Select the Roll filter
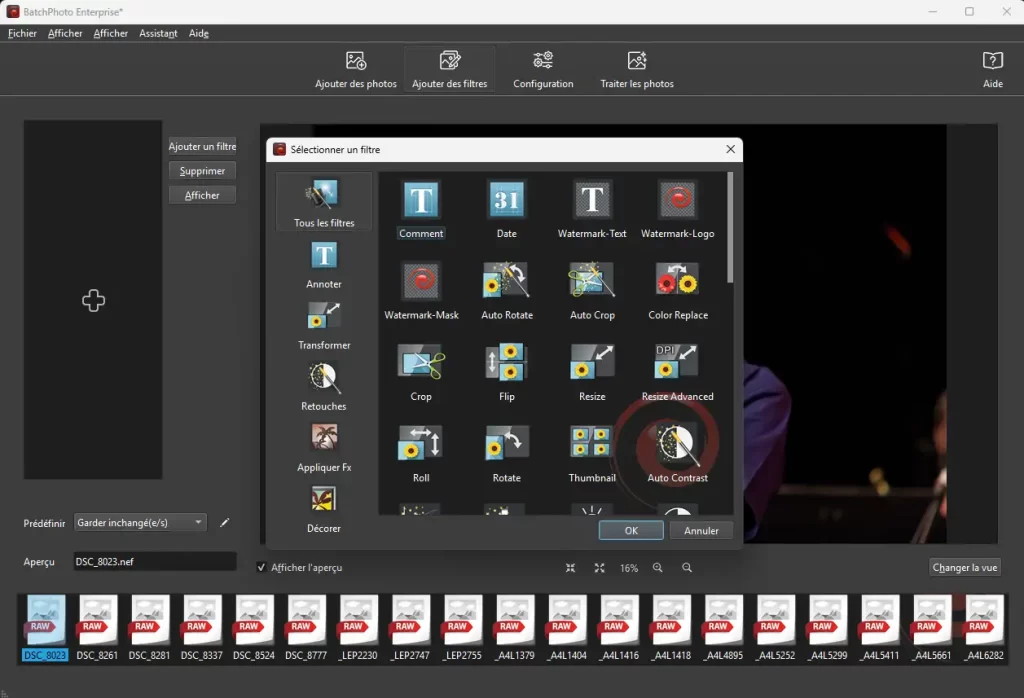Image resolution: width=1024 pixels, height=698 pixels. pos(421,444)
